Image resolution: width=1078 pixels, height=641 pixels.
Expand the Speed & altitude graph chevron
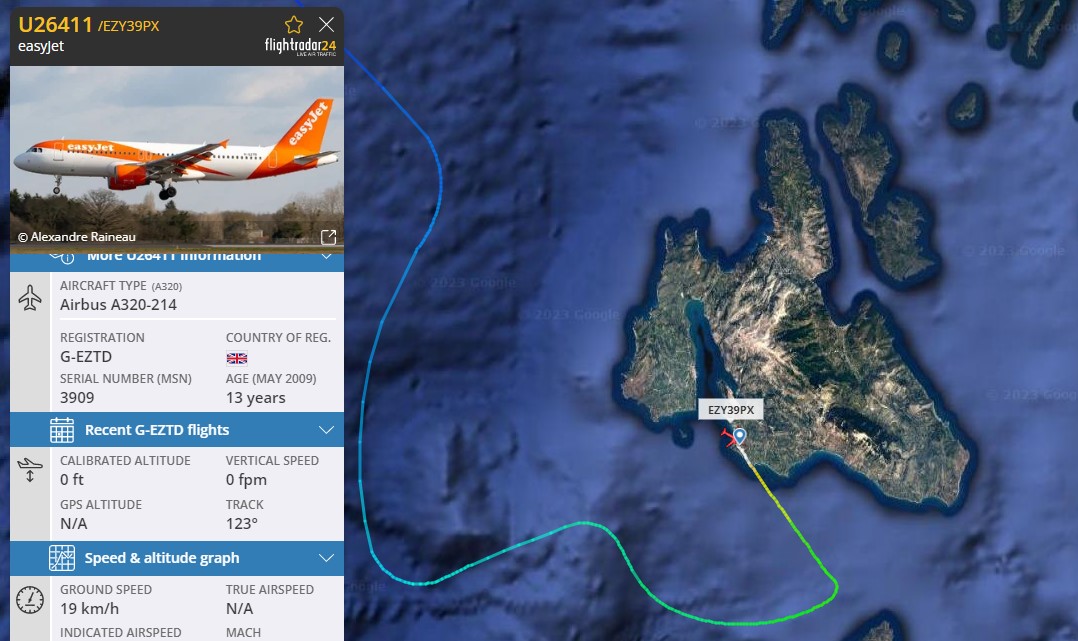[327, 558]
